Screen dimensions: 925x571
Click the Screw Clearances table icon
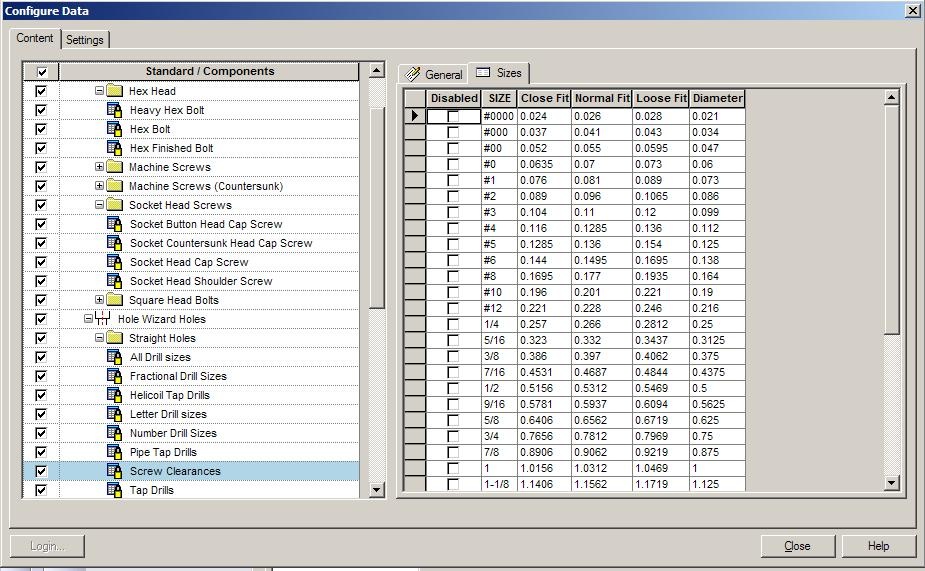tap(114, 471)
